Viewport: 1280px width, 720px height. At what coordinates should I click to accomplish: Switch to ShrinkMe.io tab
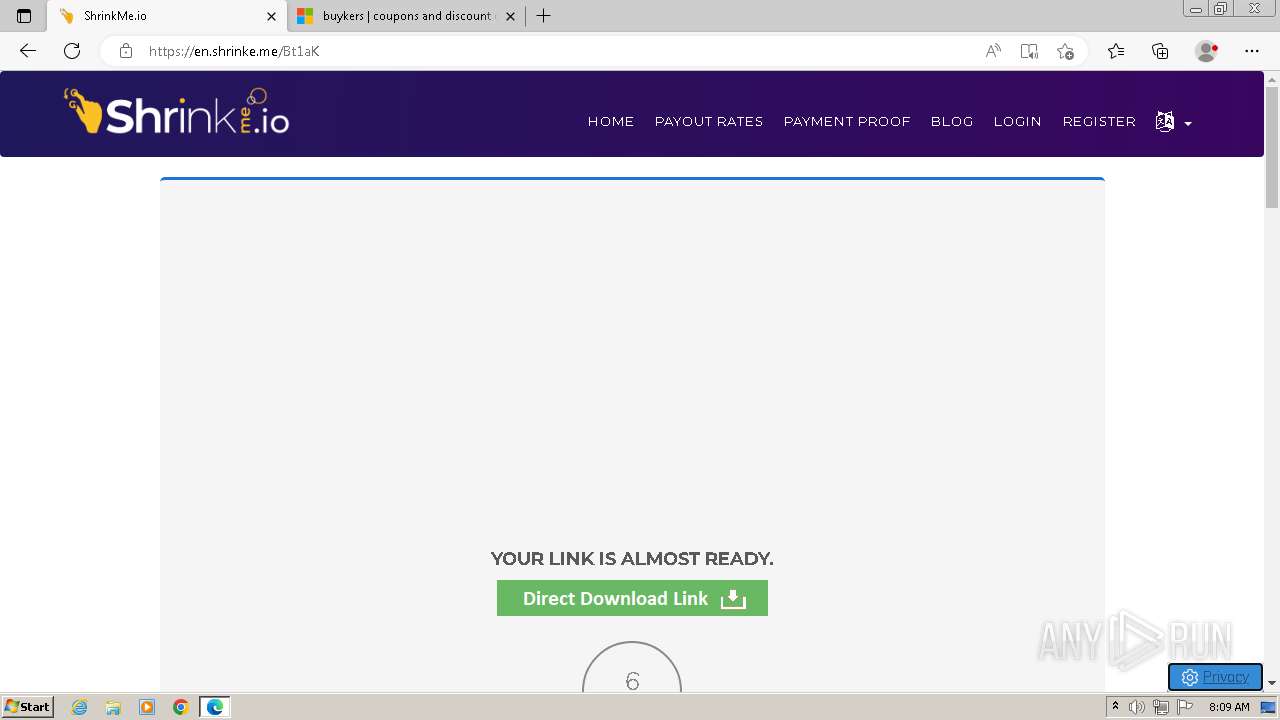166,16
